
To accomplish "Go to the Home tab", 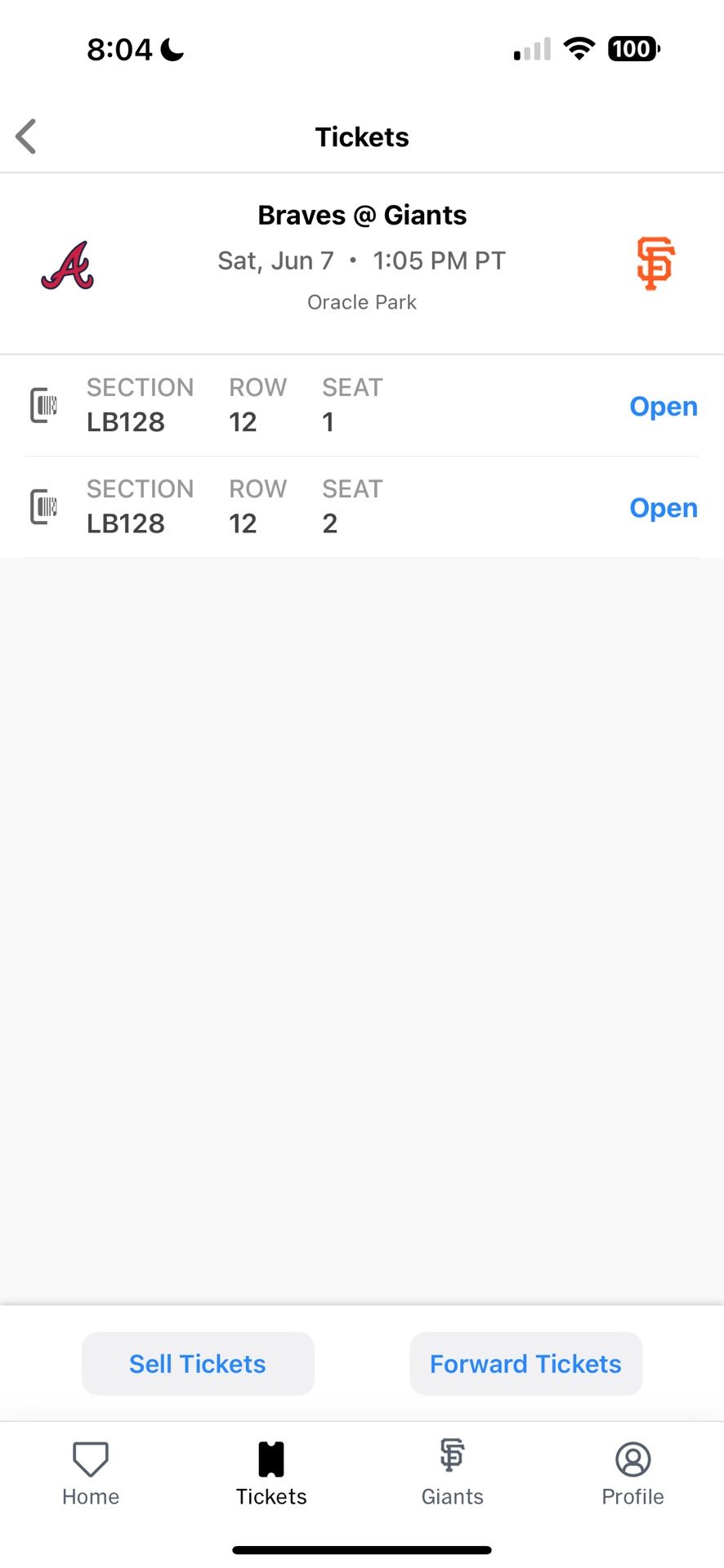I will (x=91, y=1472).
